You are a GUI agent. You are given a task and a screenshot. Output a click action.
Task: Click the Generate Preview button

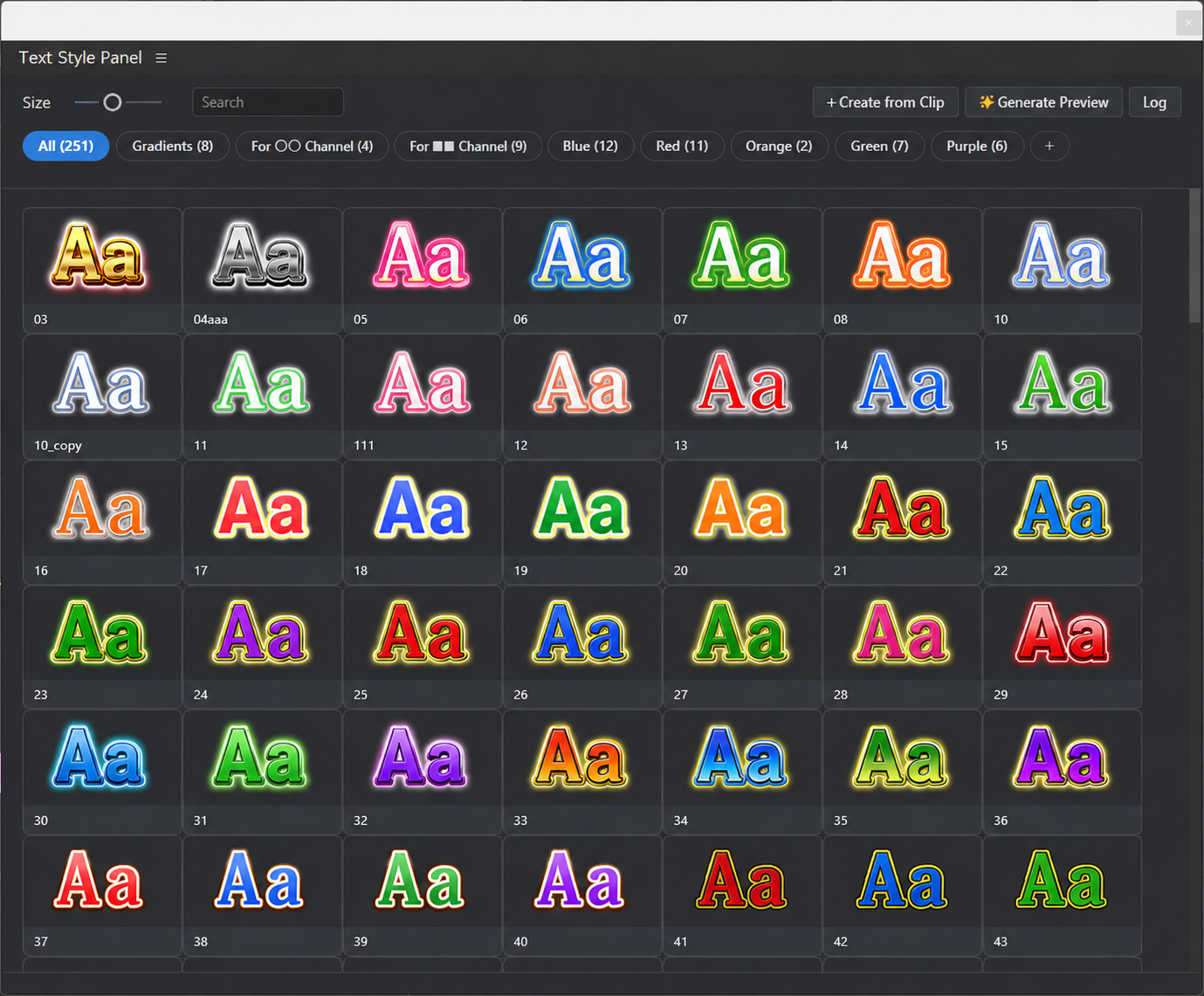pyautogui.click(x=1043, y=102)
